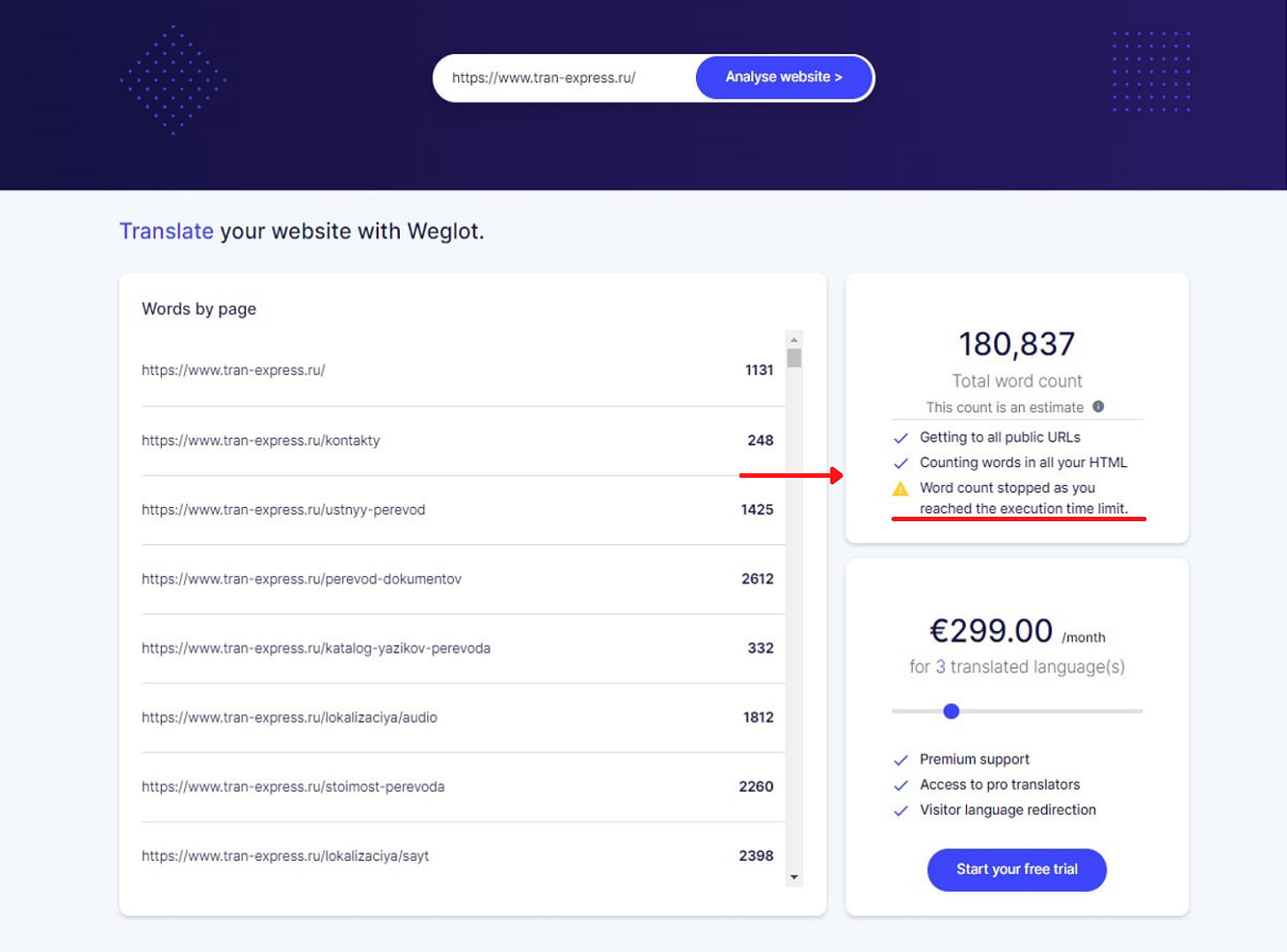Focus the website URL input field
This screenshot has height=952, width=1287.
566,78
